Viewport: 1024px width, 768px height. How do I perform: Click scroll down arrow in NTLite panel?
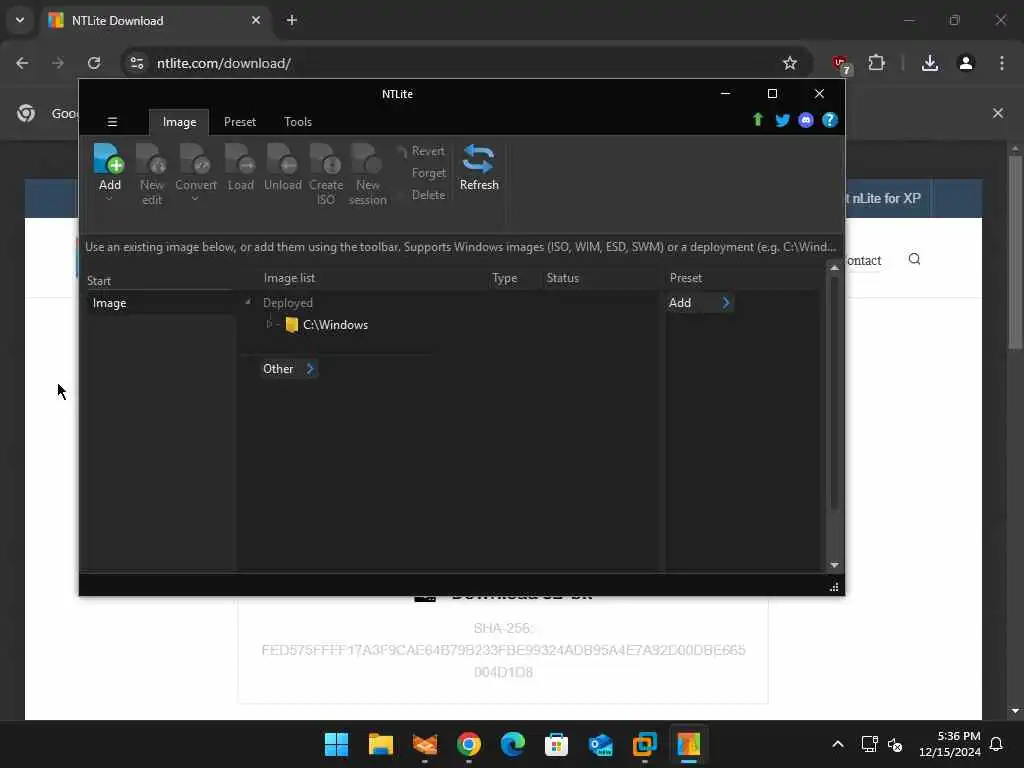pos(834,565)
